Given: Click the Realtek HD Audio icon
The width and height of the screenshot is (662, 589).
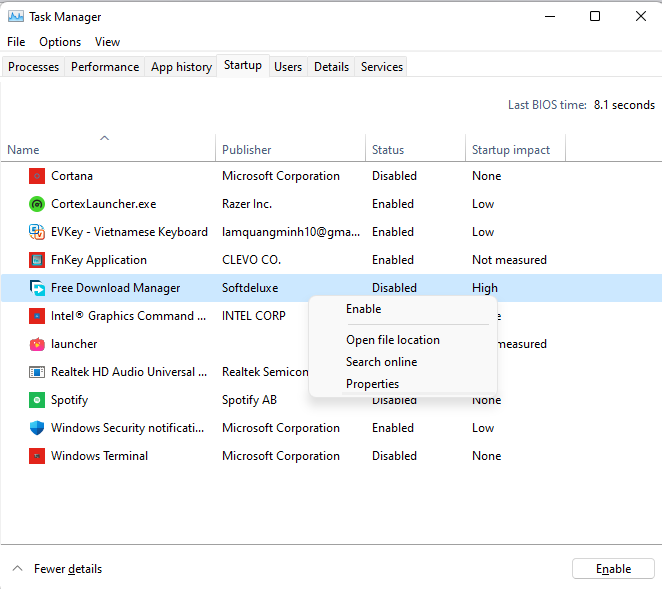Looking at the screenshot, I should click(x=37, y=372).
